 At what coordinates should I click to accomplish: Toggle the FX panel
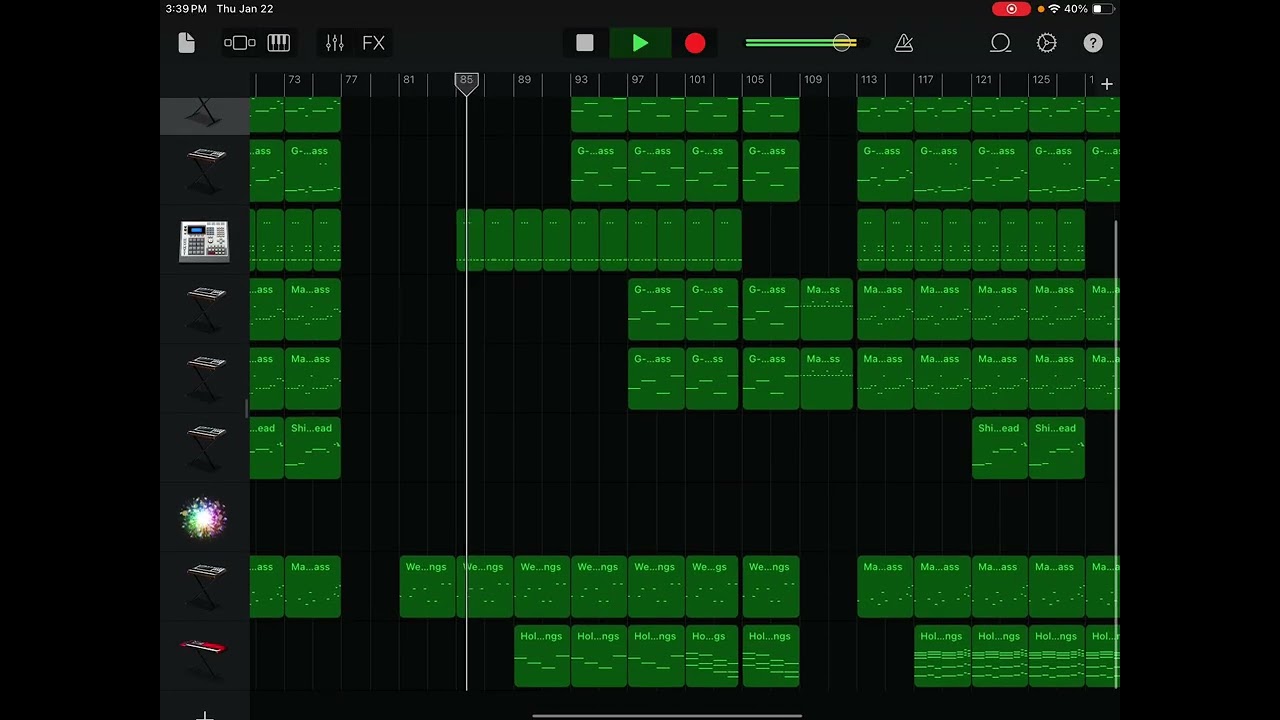pos(373,43)
